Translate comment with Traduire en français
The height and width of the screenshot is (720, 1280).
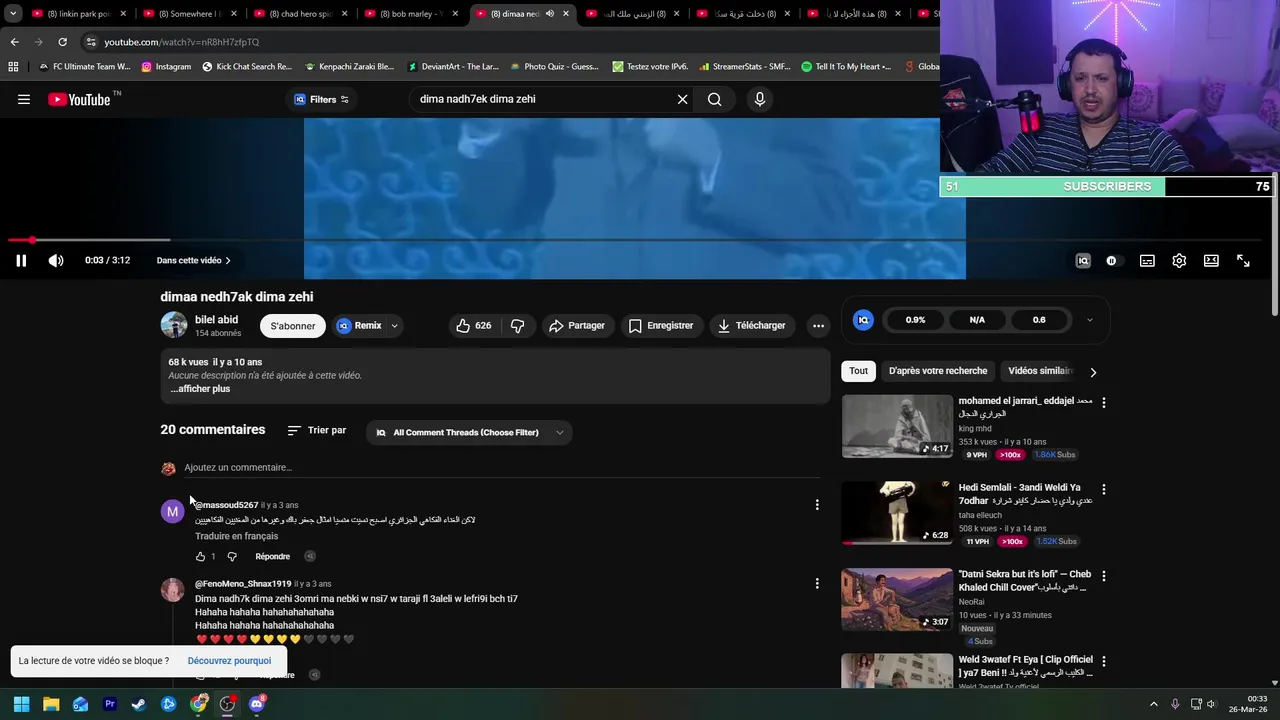(x=236, y=536)
